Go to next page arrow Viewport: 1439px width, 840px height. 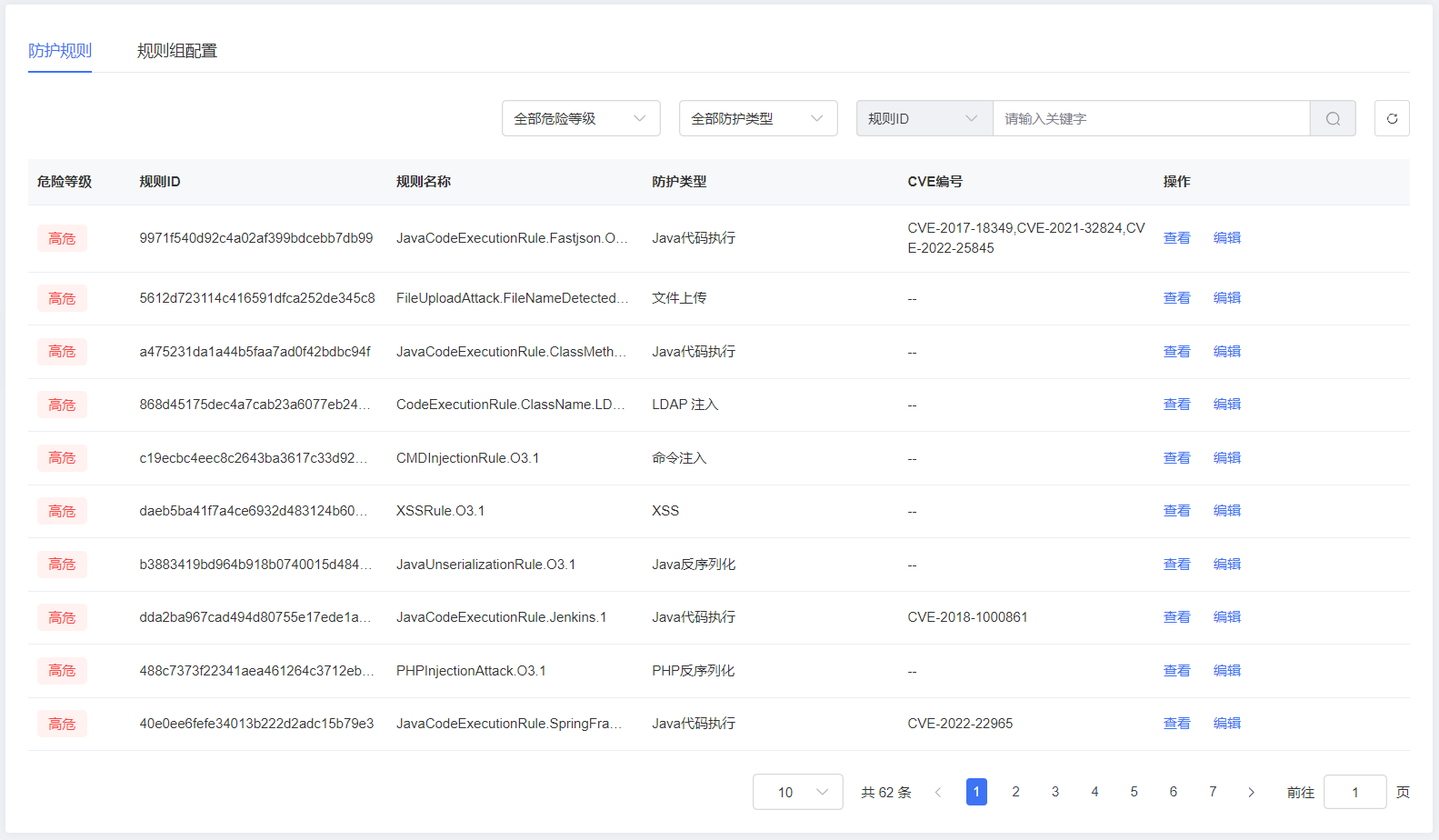pyautogui.click(x=1252, y=792)
